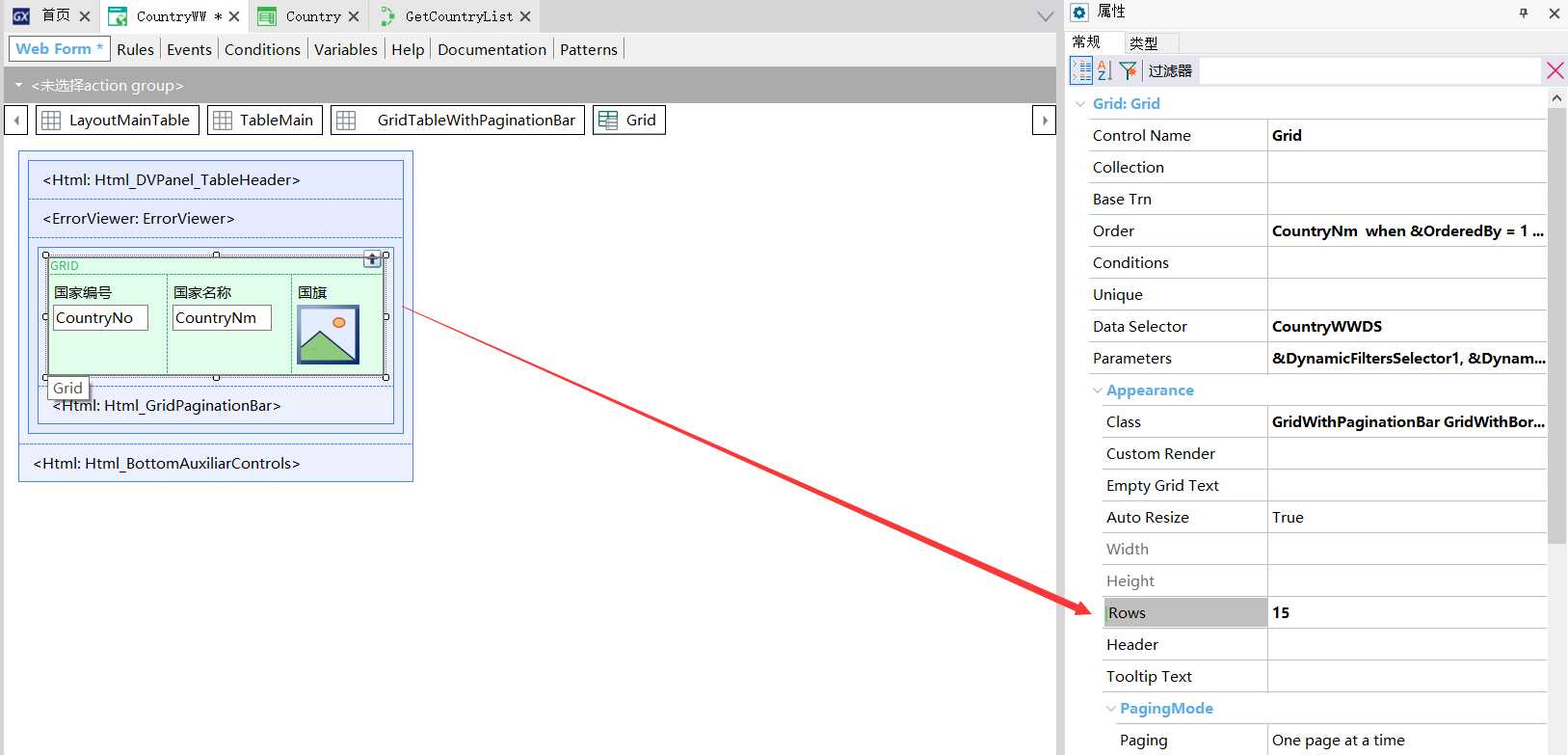The width and height of the screenshot is (1568, 755).
Task: Navigate breadcrumb right with arrow button
Action: (x=1044, y=121)
